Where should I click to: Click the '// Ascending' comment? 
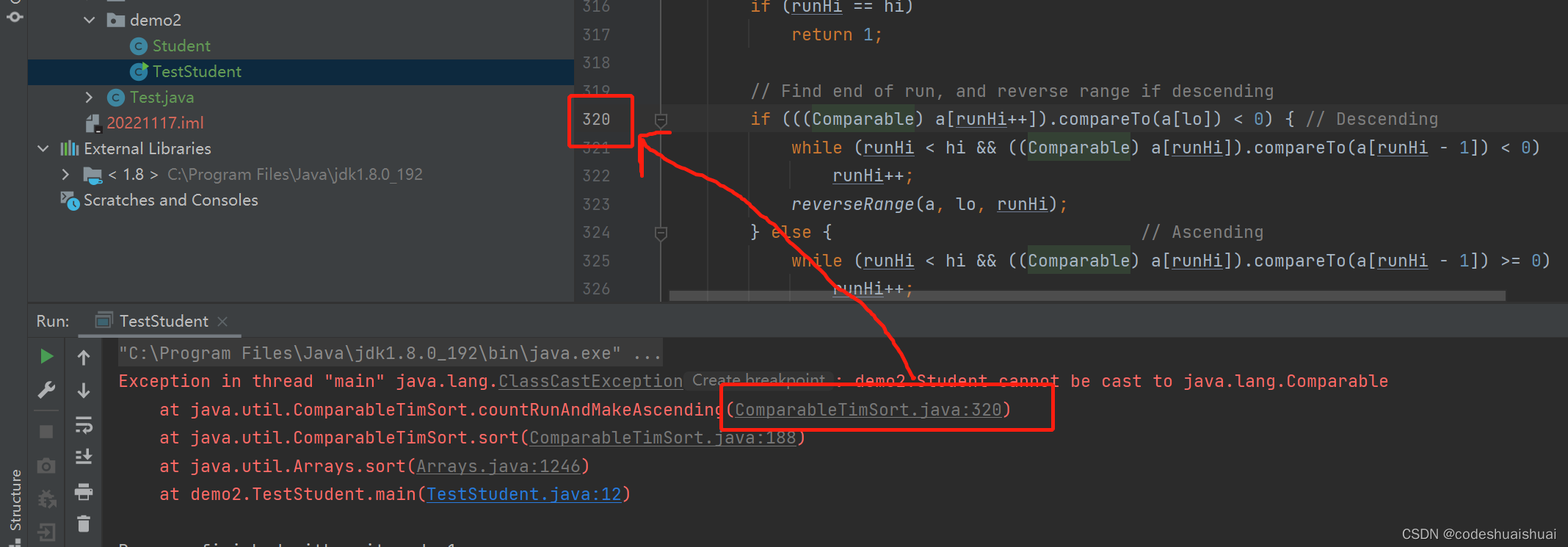point(1202,232)
